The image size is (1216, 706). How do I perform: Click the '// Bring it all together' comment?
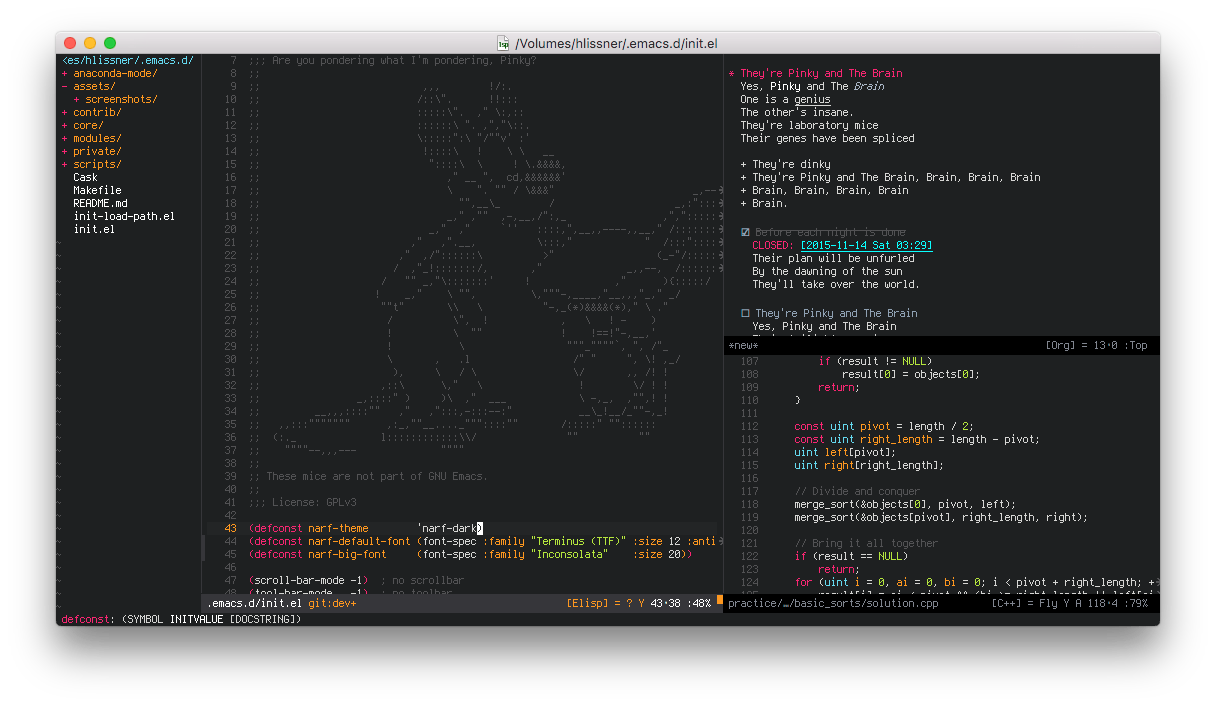coord(866,543)
